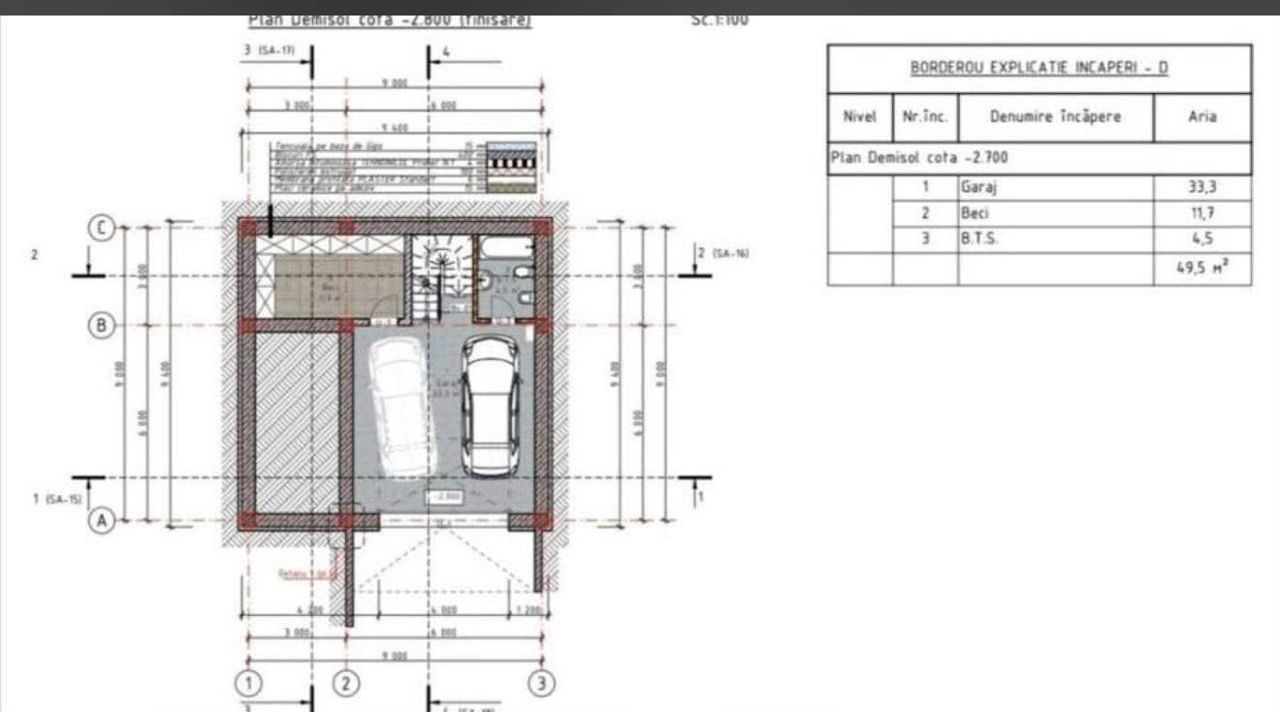This screenshot has height=712, width=1280.
Task: Click the bathroom room with toilet fixtures
Action: pos(508,277)
